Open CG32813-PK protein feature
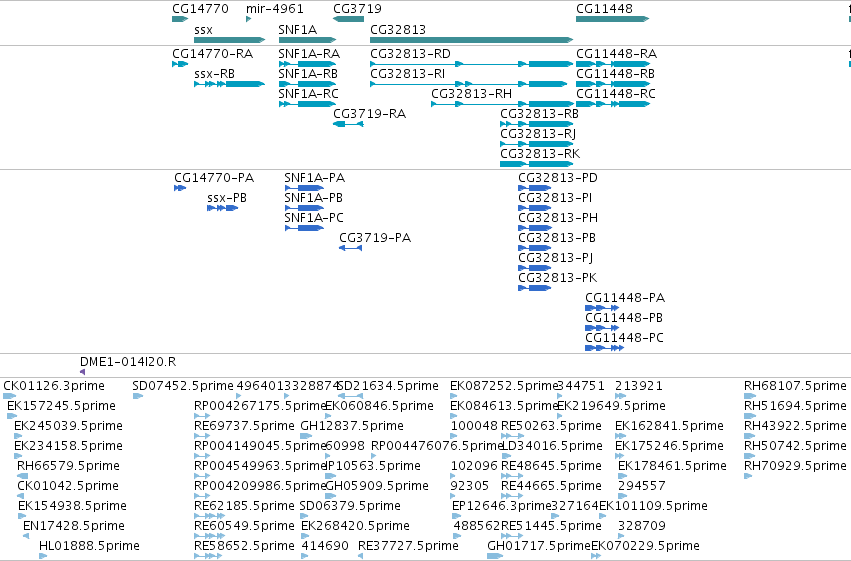 (535, 289)
